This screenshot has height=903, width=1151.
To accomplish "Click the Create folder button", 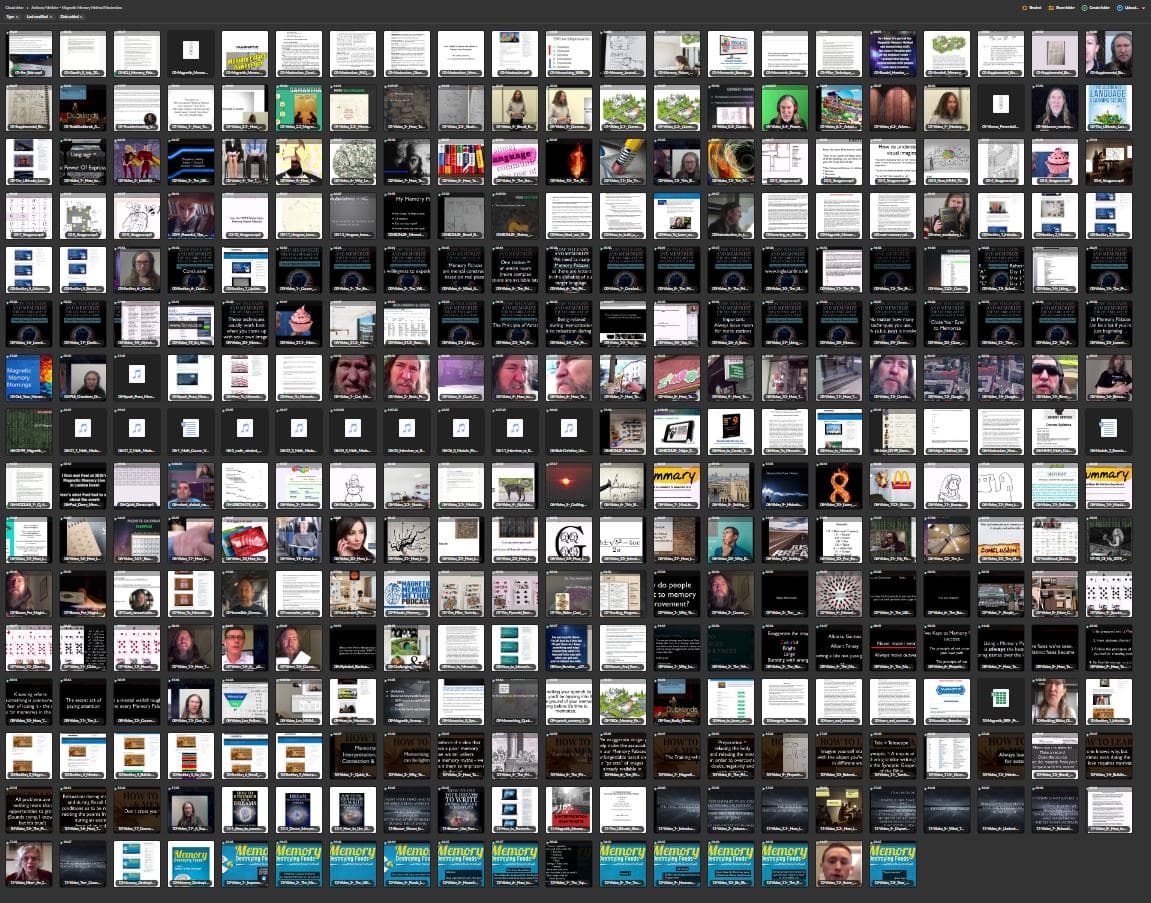I will (x=1099, y=7).
